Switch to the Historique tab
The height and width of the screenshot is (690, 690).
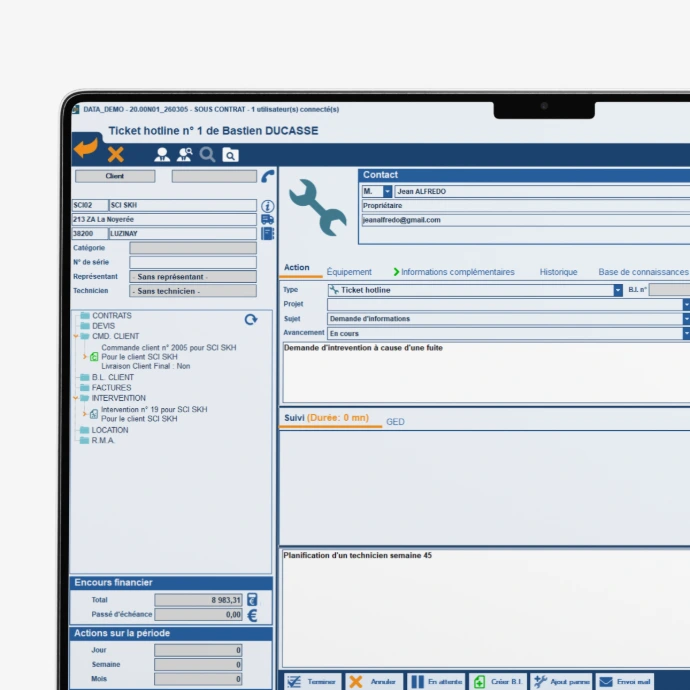tap(558, 272)
